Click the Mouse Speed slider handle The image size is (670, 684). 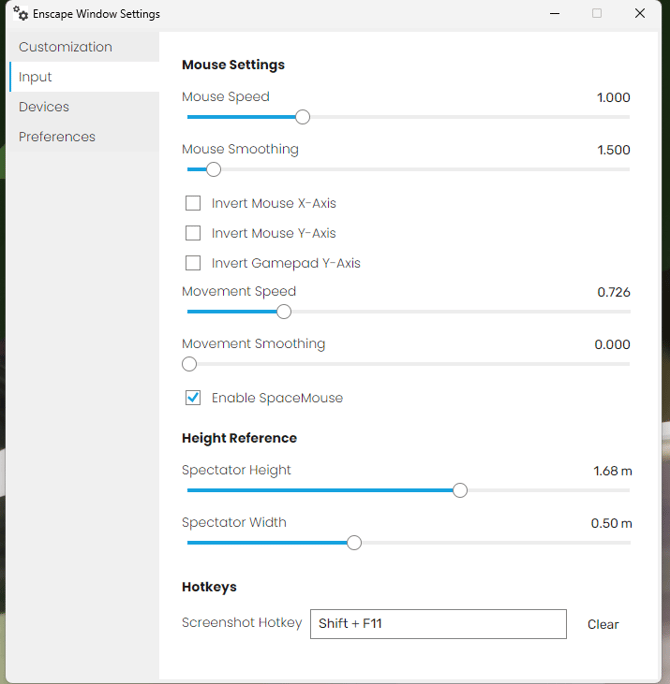point(303,117)
